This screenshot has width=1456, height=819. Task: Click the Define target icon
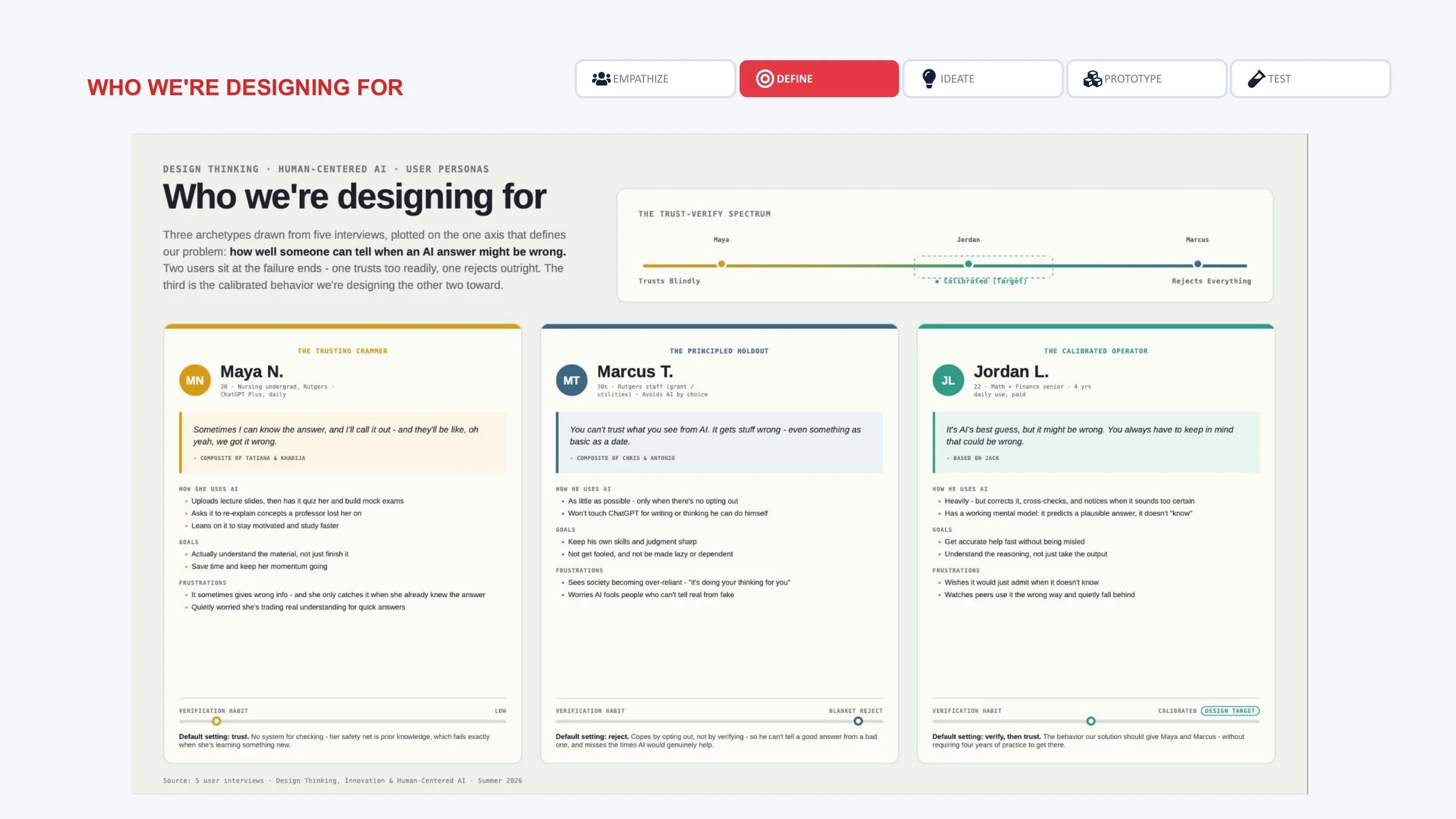click(x=765, y=79)
